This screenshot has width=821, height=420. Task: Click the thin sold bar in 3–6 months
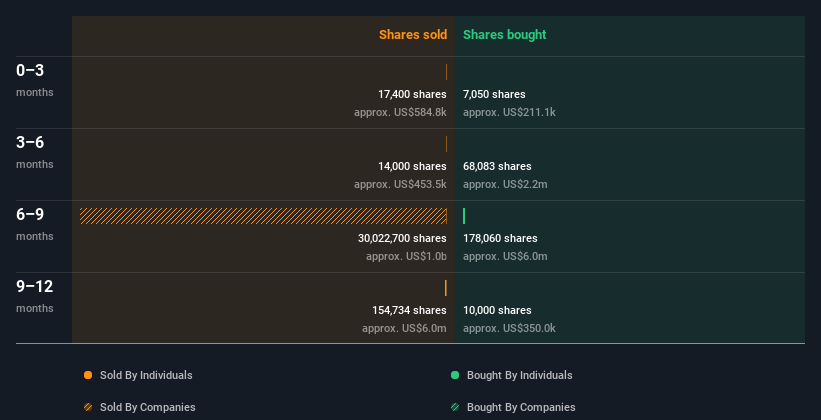point(446,144)
